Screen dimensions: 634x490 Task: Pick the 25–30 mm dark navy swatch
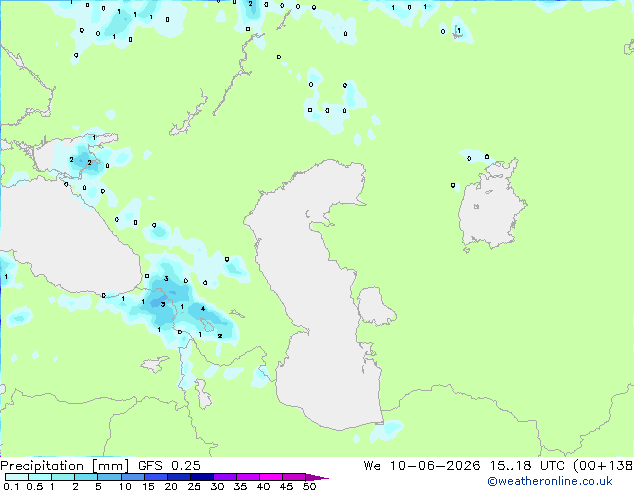coord(201,477)
